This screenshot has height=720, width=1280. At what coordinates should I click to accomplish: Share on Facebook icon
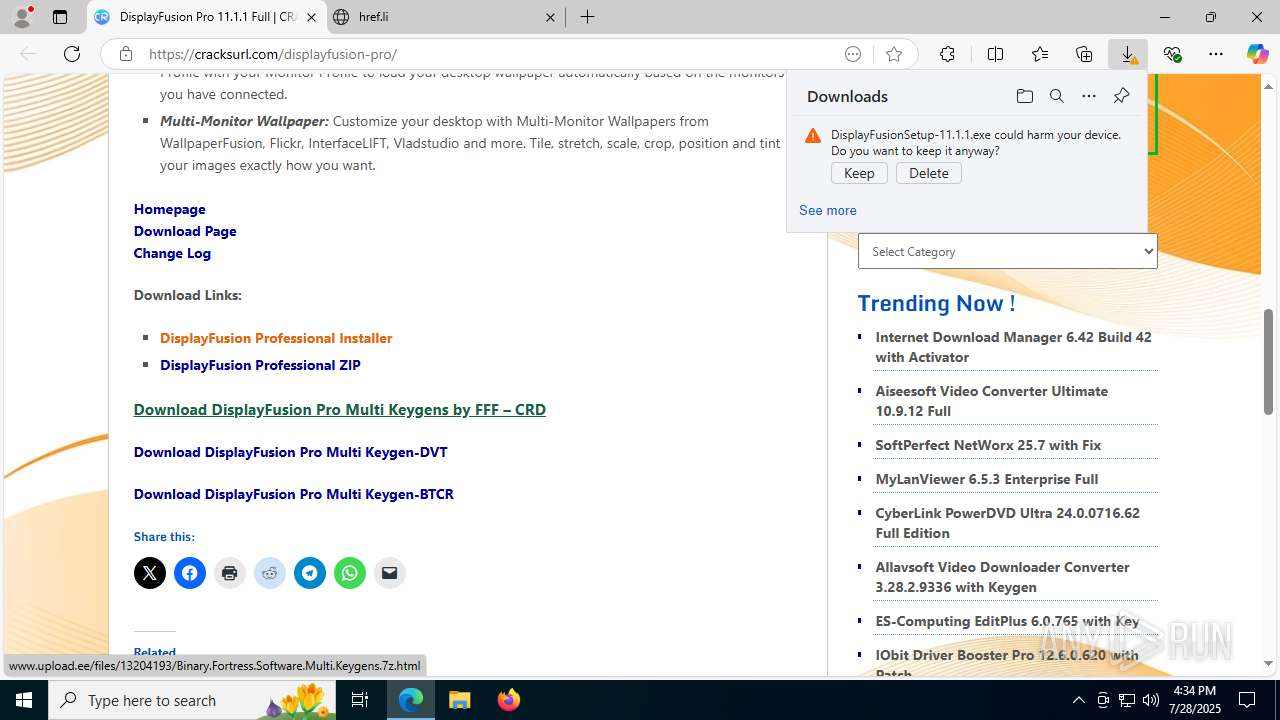(x=190, y=573)
